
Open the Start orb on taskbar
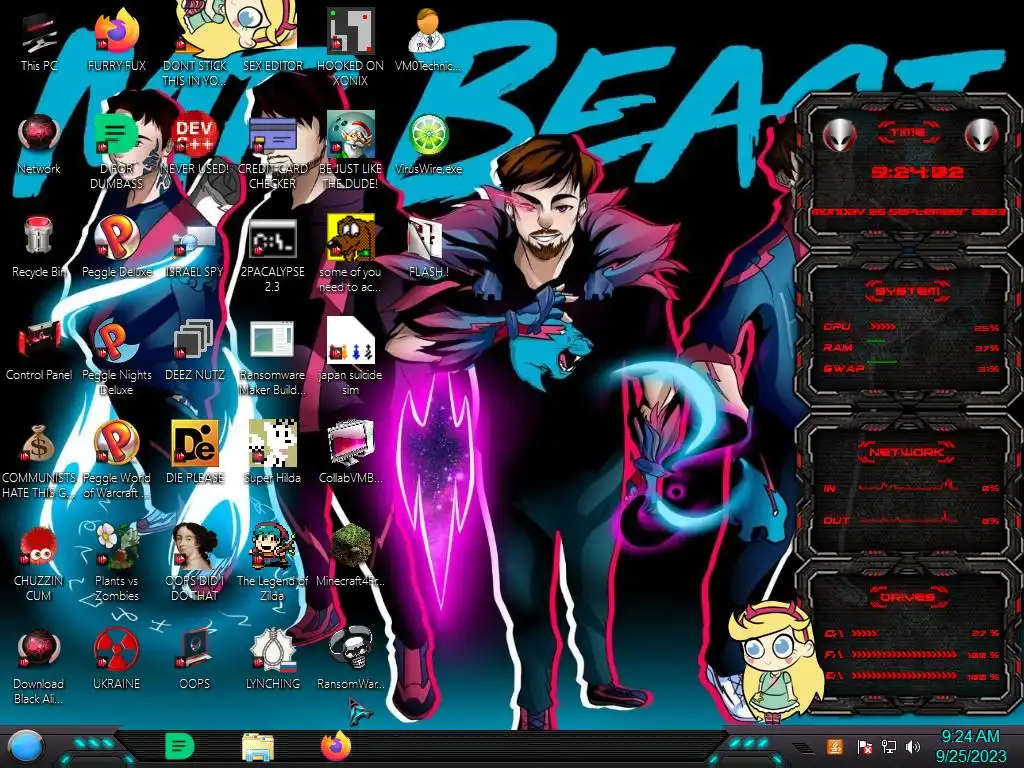[25, 747]
